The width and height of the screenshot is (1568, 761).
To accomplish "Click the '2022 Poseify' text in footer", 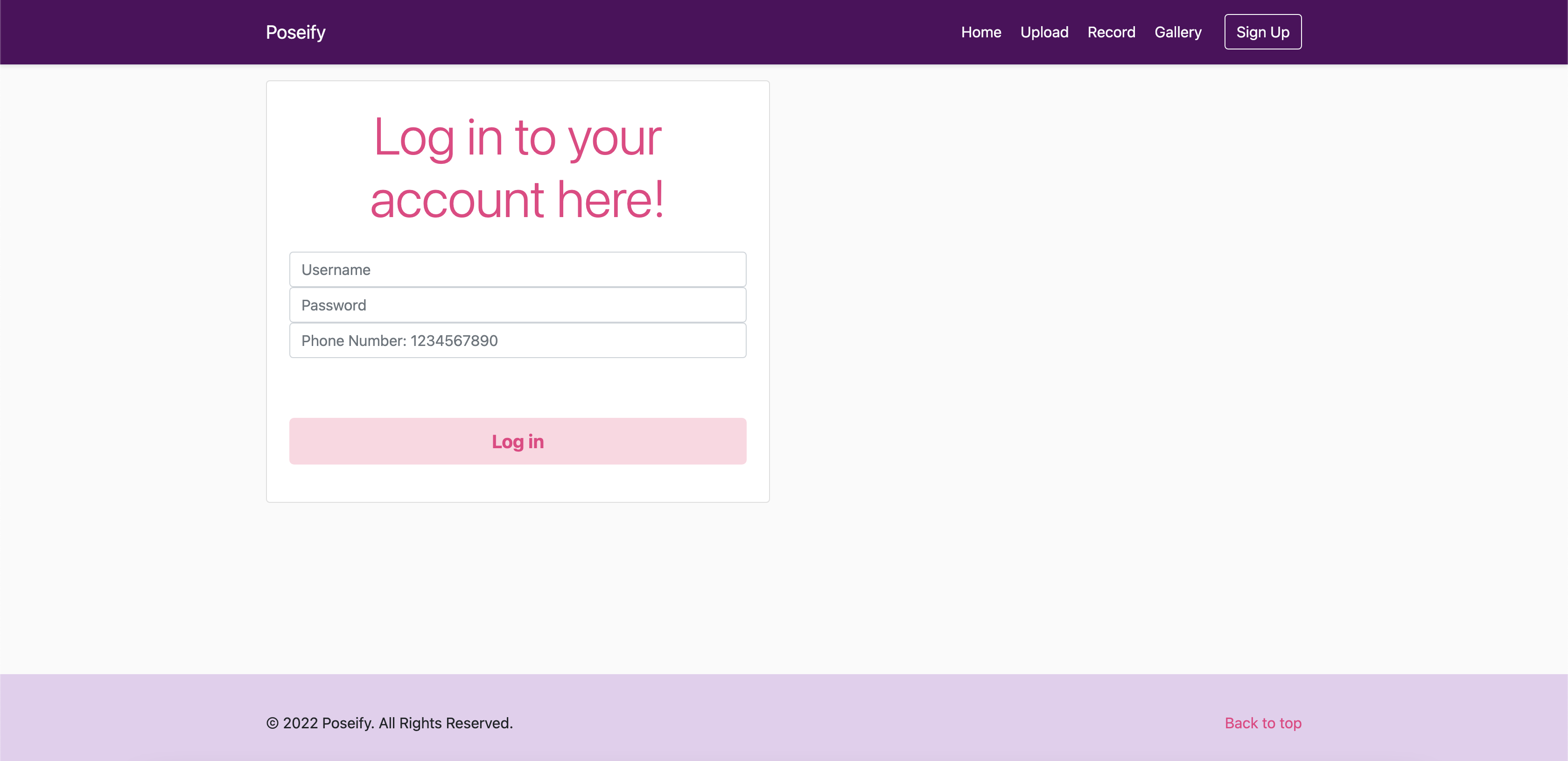I will (328, 723).
